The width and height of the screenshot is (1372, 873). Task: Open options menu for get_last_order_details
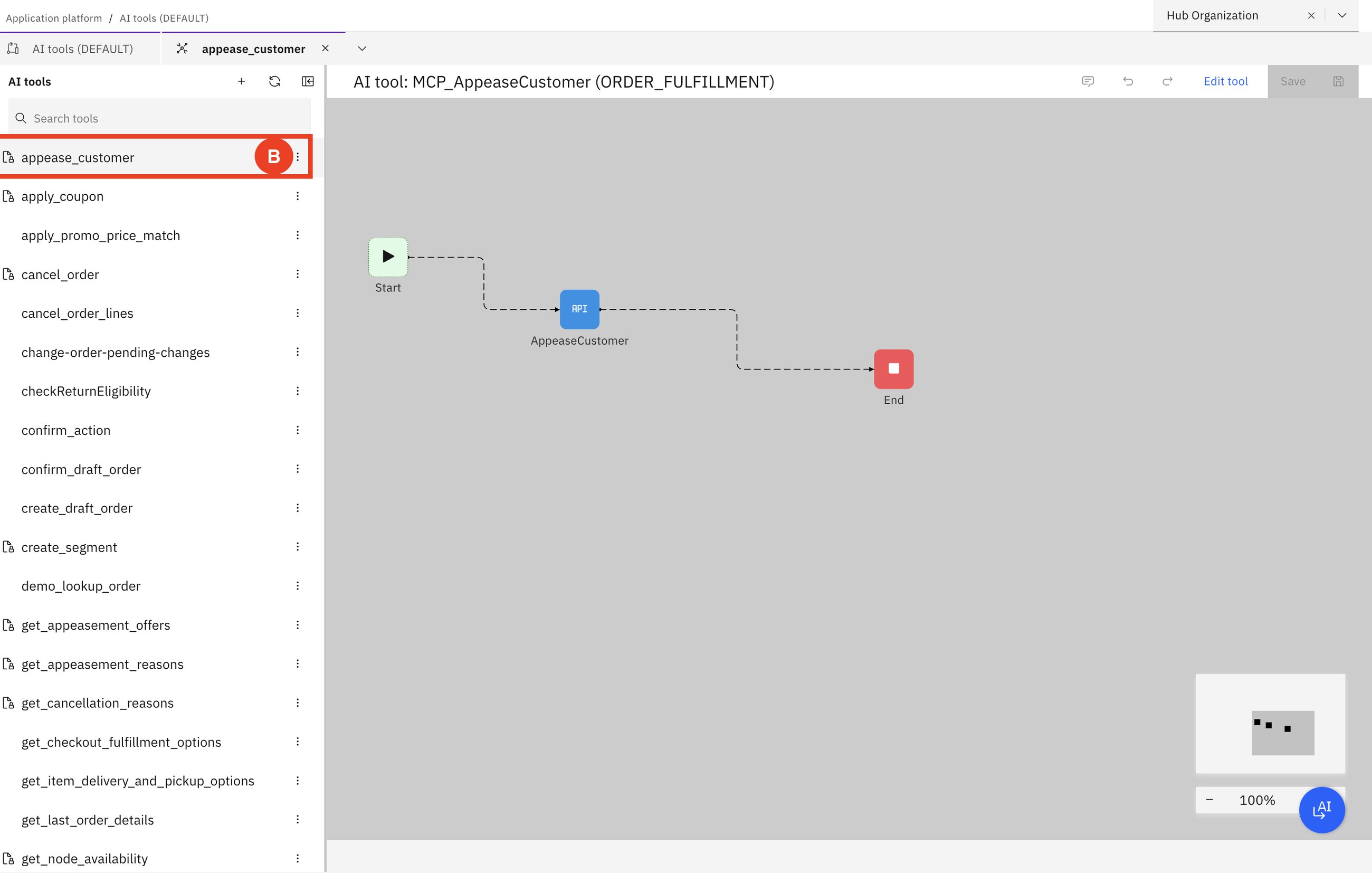click(298, 820)
